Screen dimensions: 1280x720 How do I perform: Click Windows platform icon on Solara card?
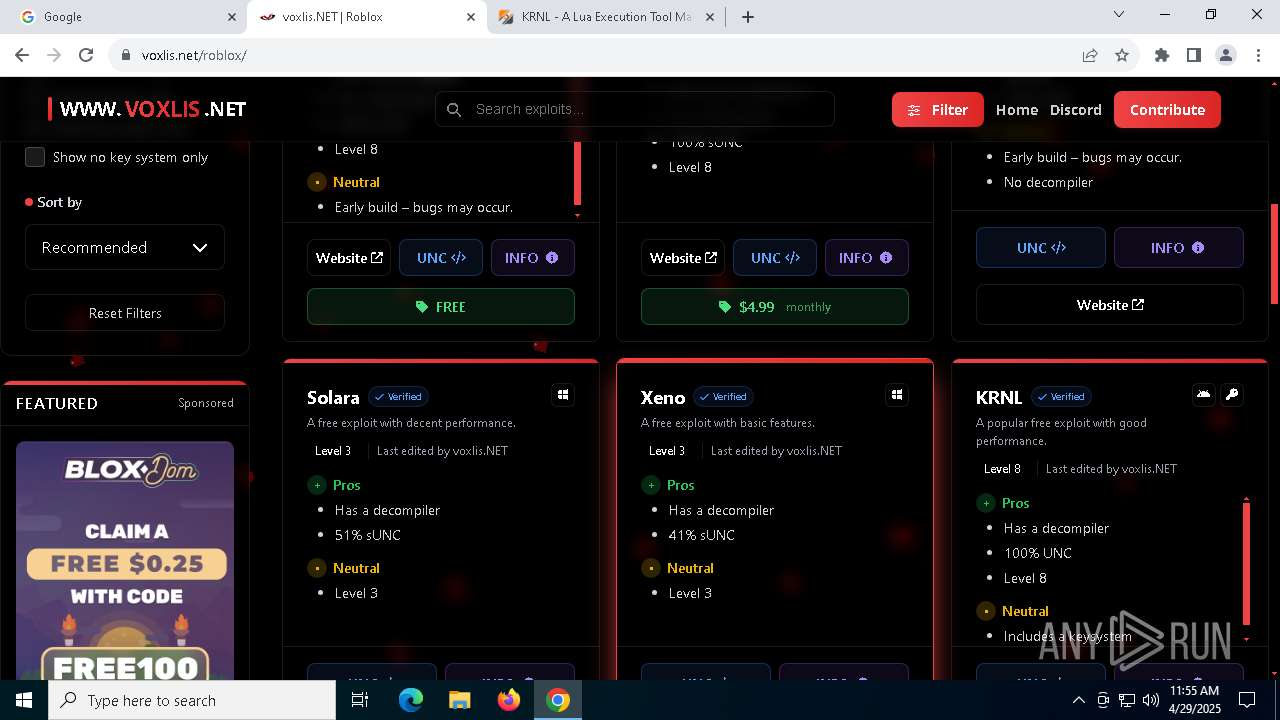[563, 395]
